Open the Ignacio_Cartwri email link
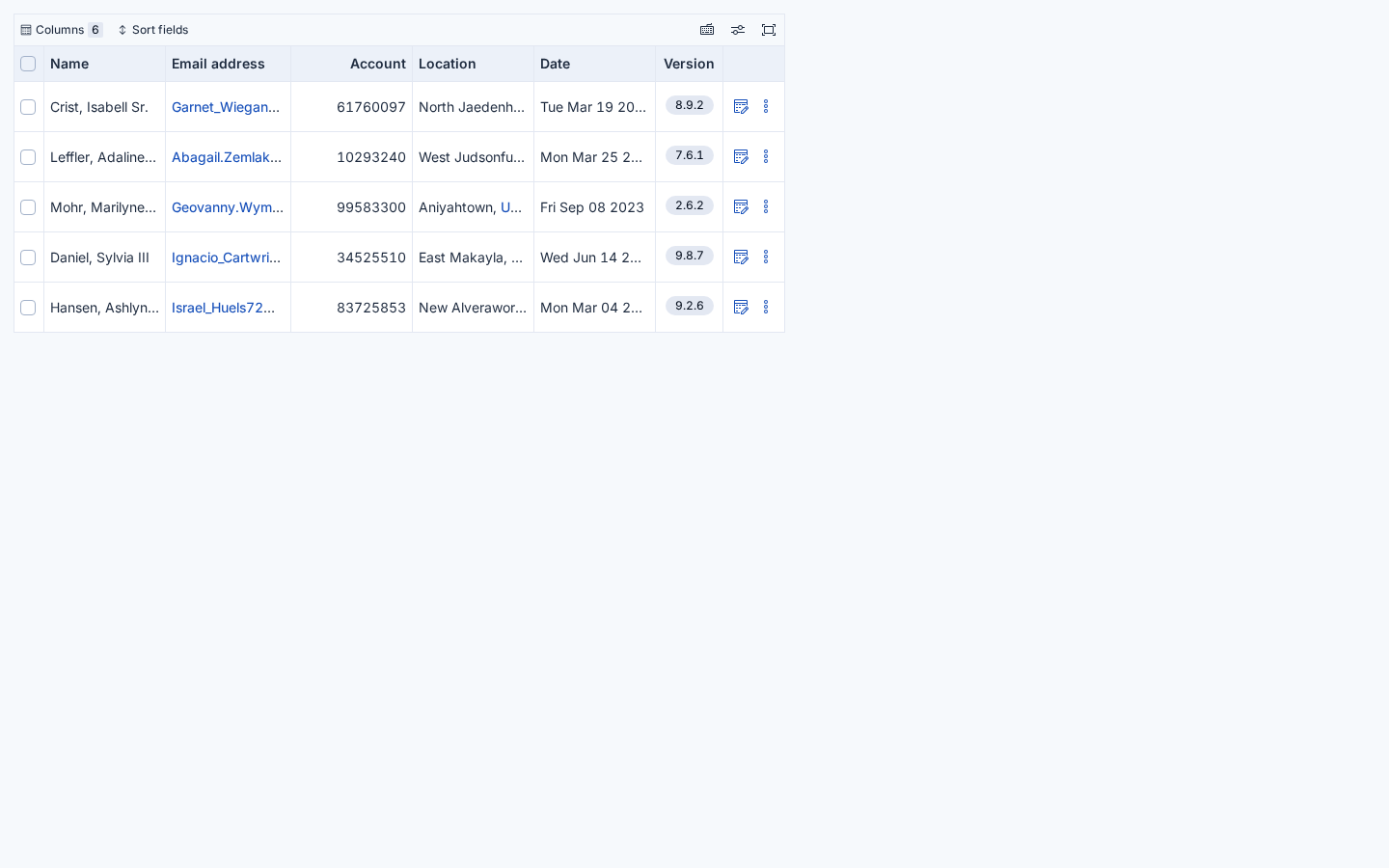This screenshot has width=1389, height=868. tap(227, 258)
